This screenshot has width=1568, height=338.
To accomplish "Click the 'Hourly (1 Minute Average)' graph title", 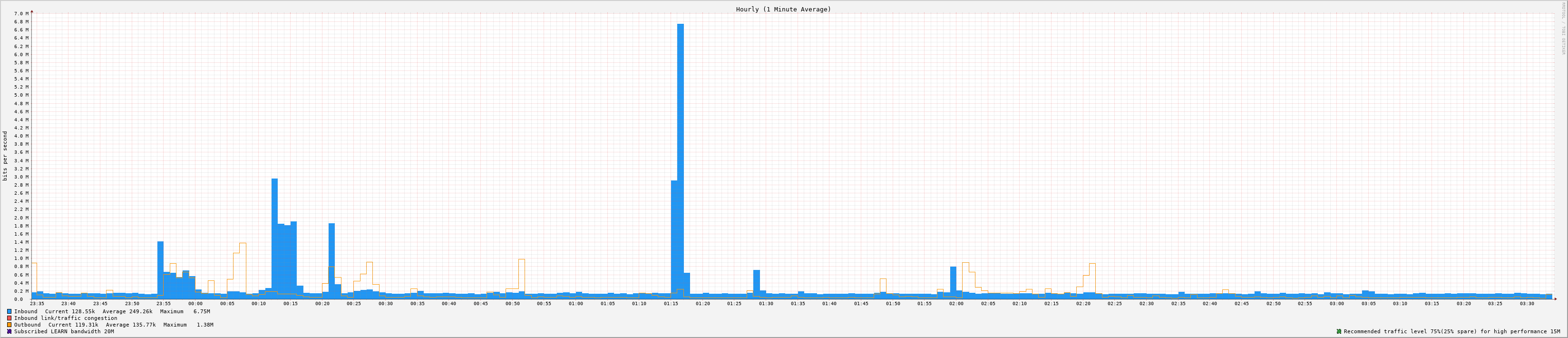I will pyautogui.click(x=783, y=9).
